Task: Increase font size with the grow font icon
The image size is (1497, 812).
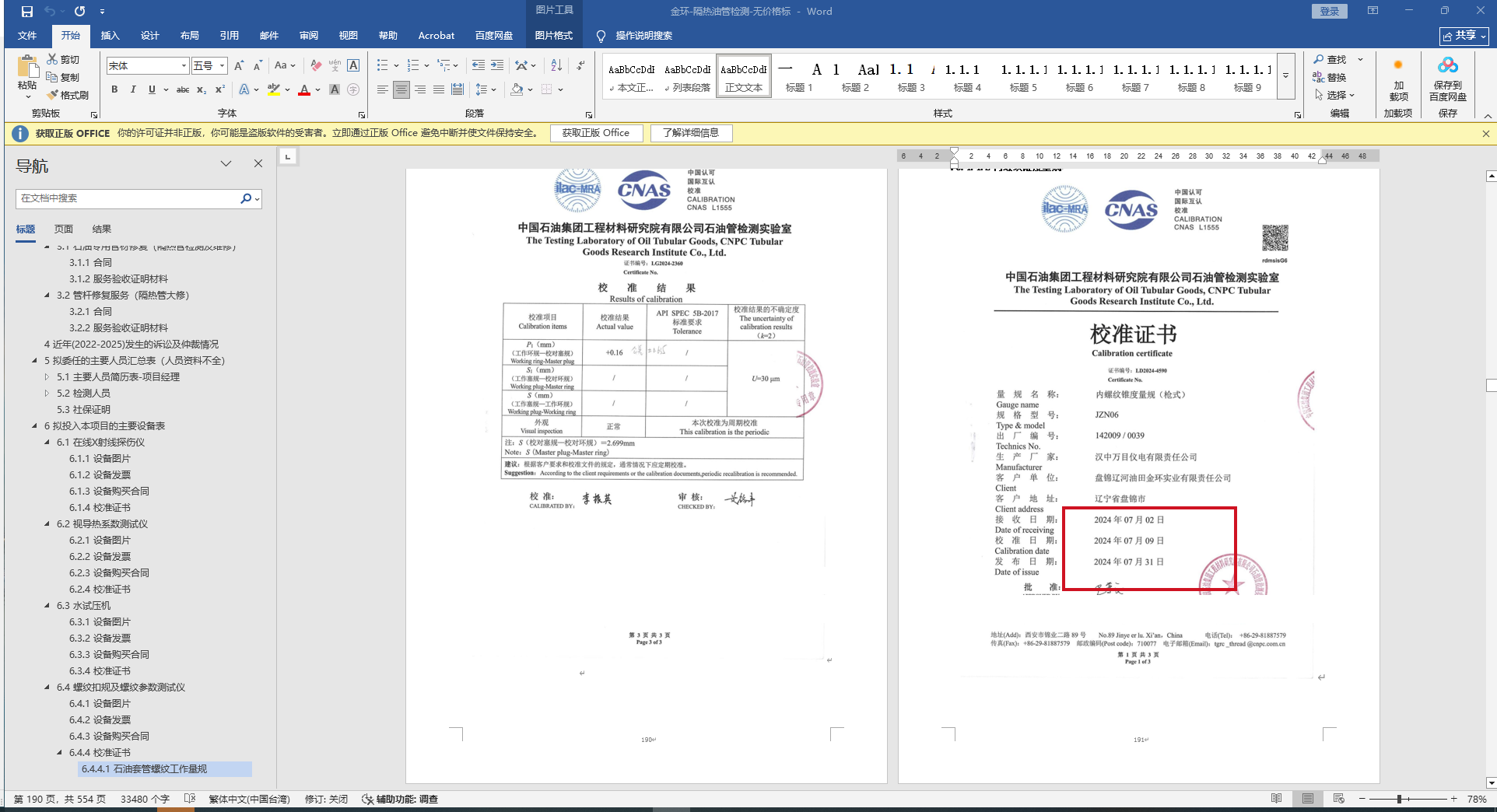Action: 239,66
